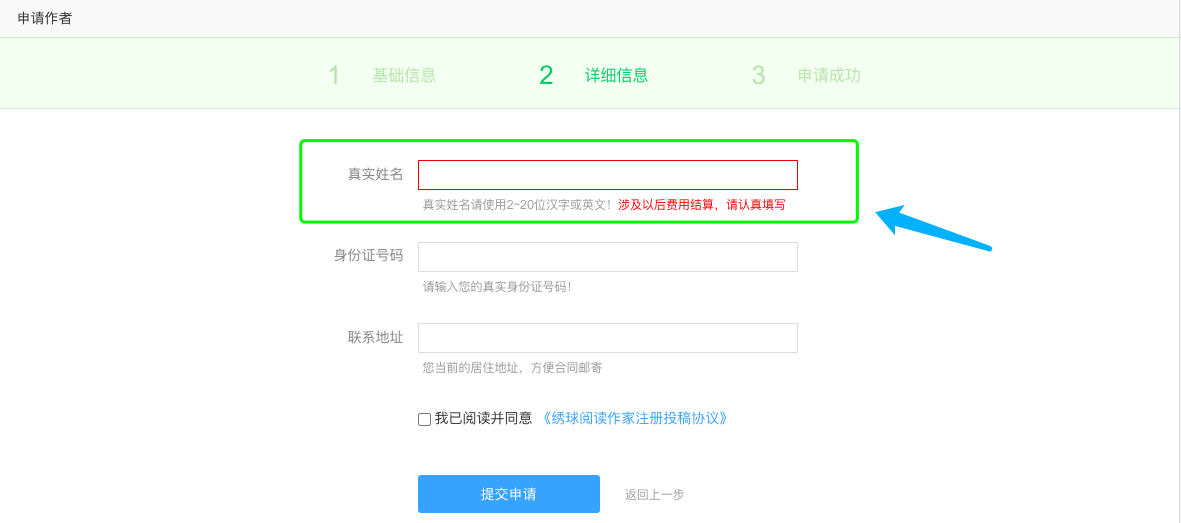Go back via 返回上一步 link

(654, 494)
